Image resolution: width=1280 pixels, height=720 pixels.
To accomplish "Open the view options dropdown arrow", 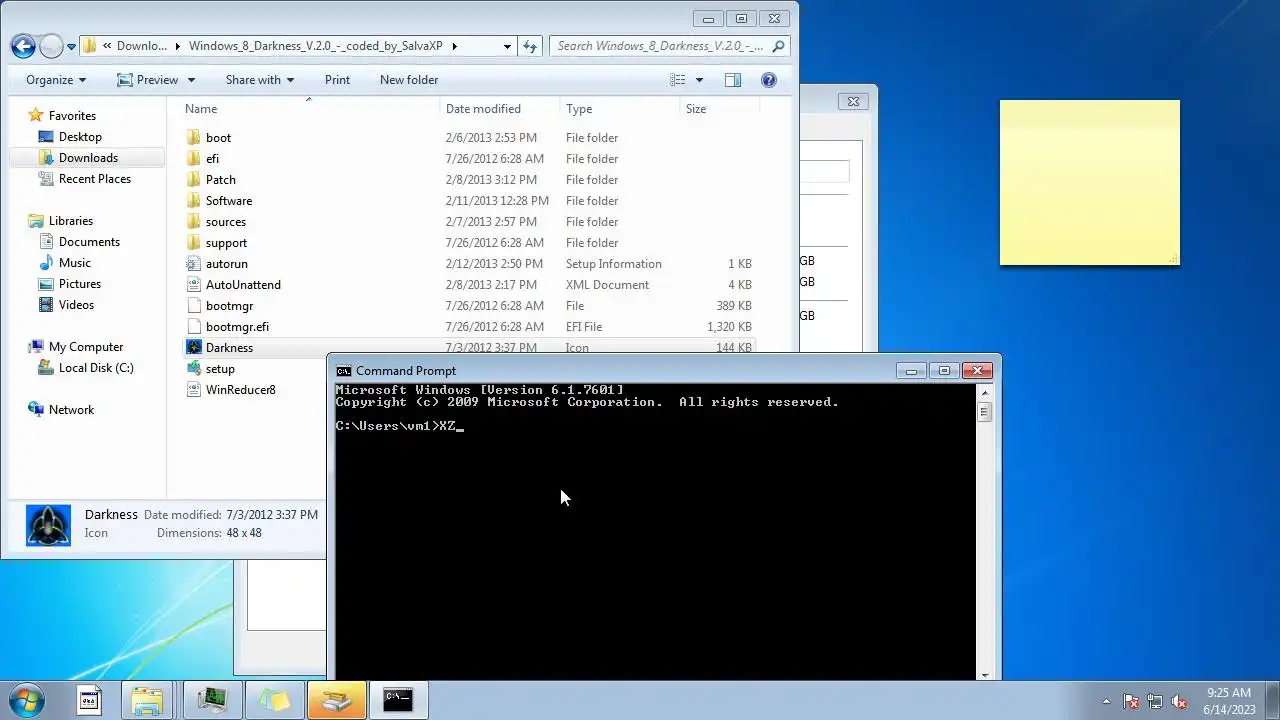I will point(699,80).
